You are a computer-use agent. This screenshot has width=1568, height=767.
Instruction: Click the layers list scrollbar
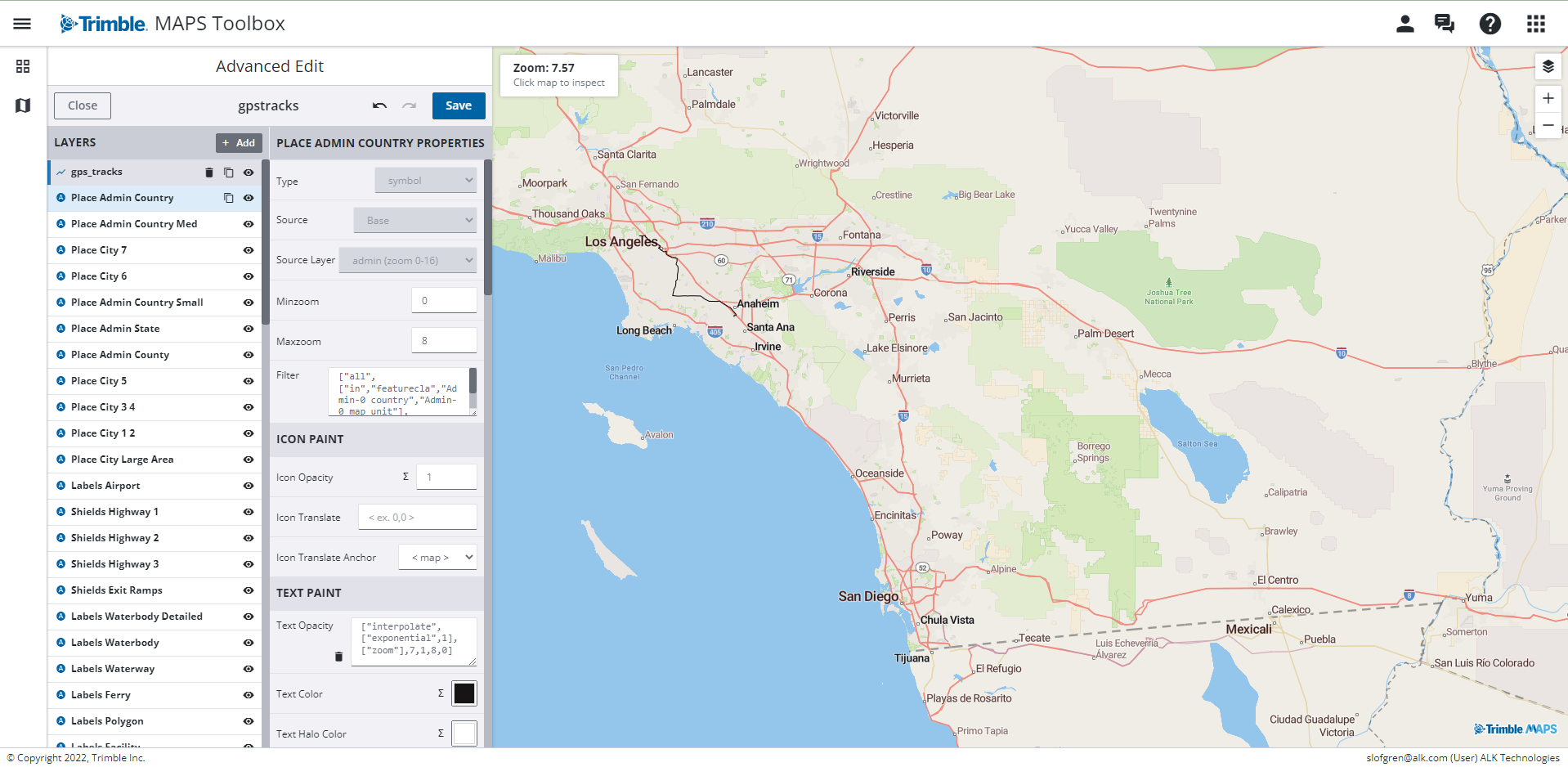click(266, 241)
